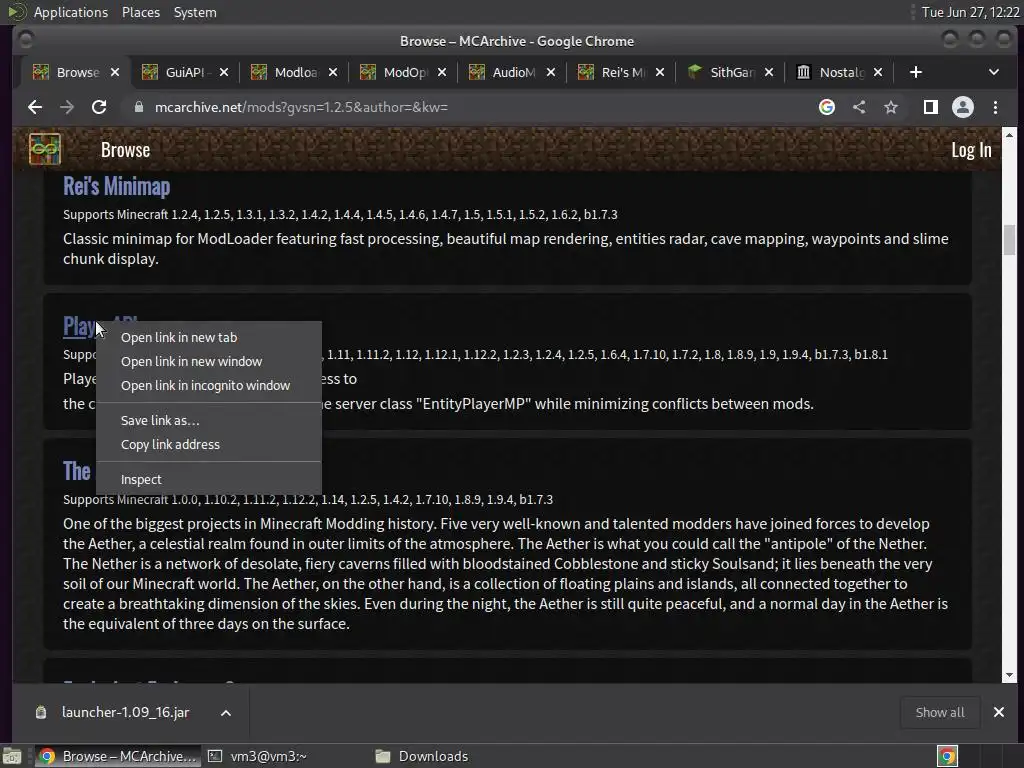Click the Browse – MCArchive taskbar button
Screen dimensions: 1024x768
coord(118,756)
